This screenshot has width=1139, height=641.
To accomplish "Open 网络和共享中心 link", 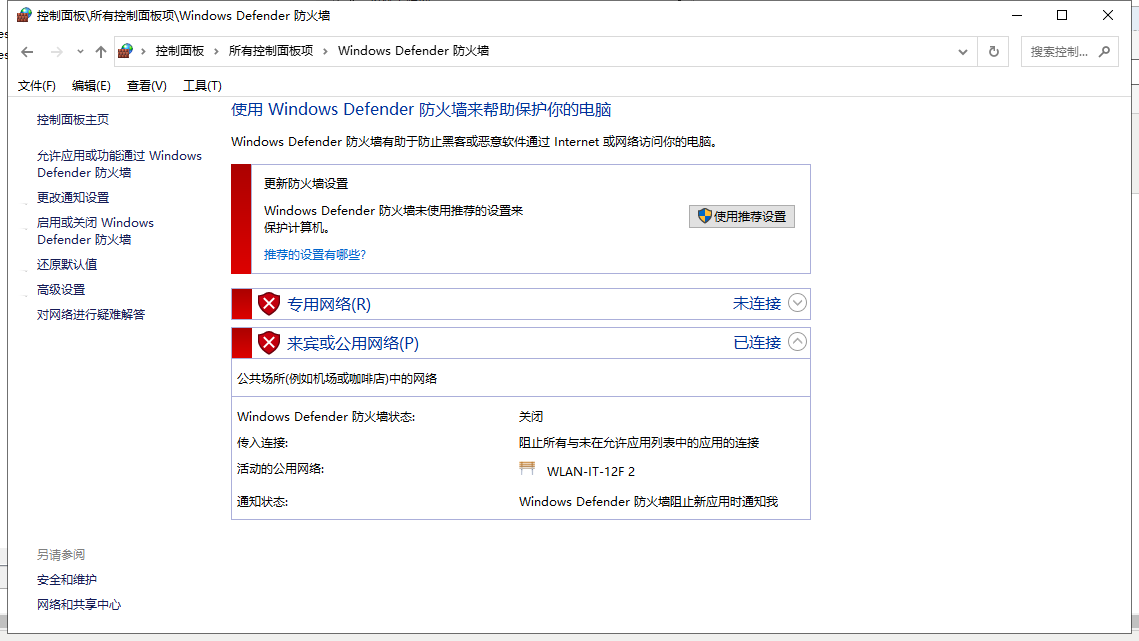I will click(79, 605).
